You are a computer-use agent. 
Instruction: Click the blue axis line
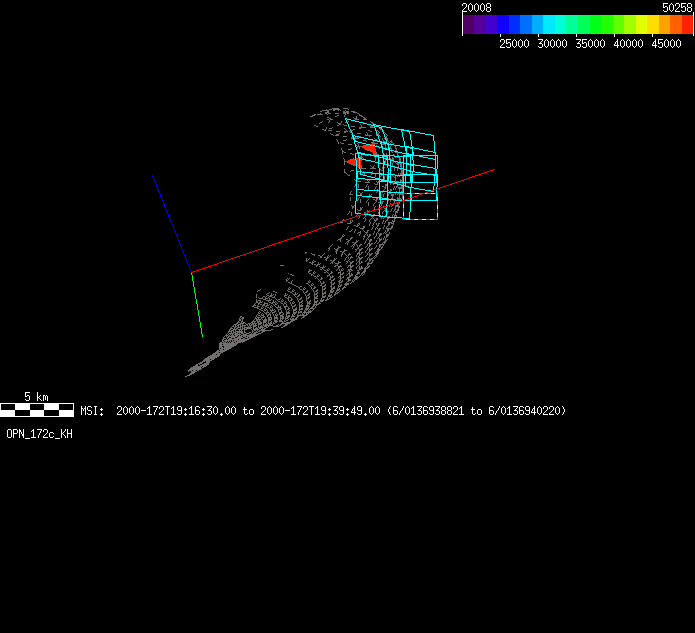click(x=171, y=222)
